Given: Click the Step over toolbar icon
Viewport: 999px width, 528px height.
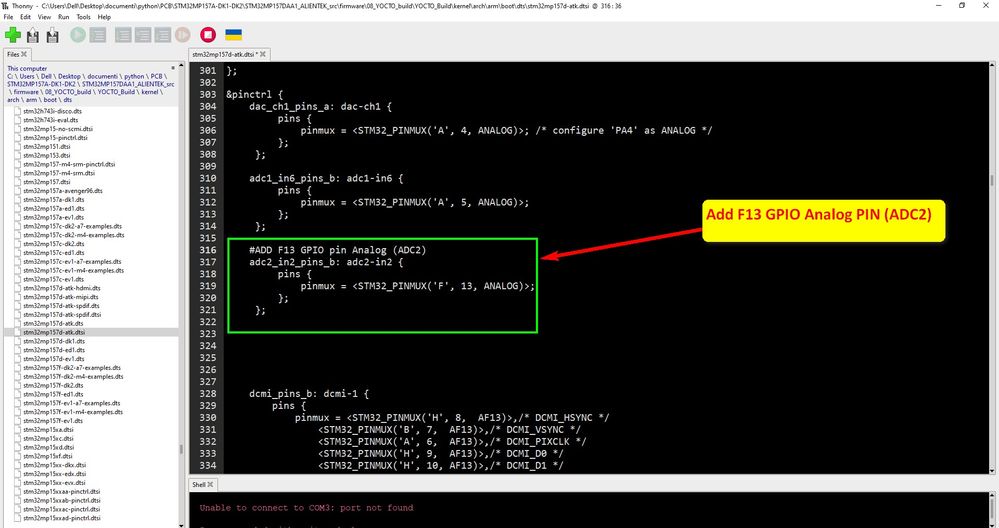Looking at the screenshot, I should coord(123,34).
